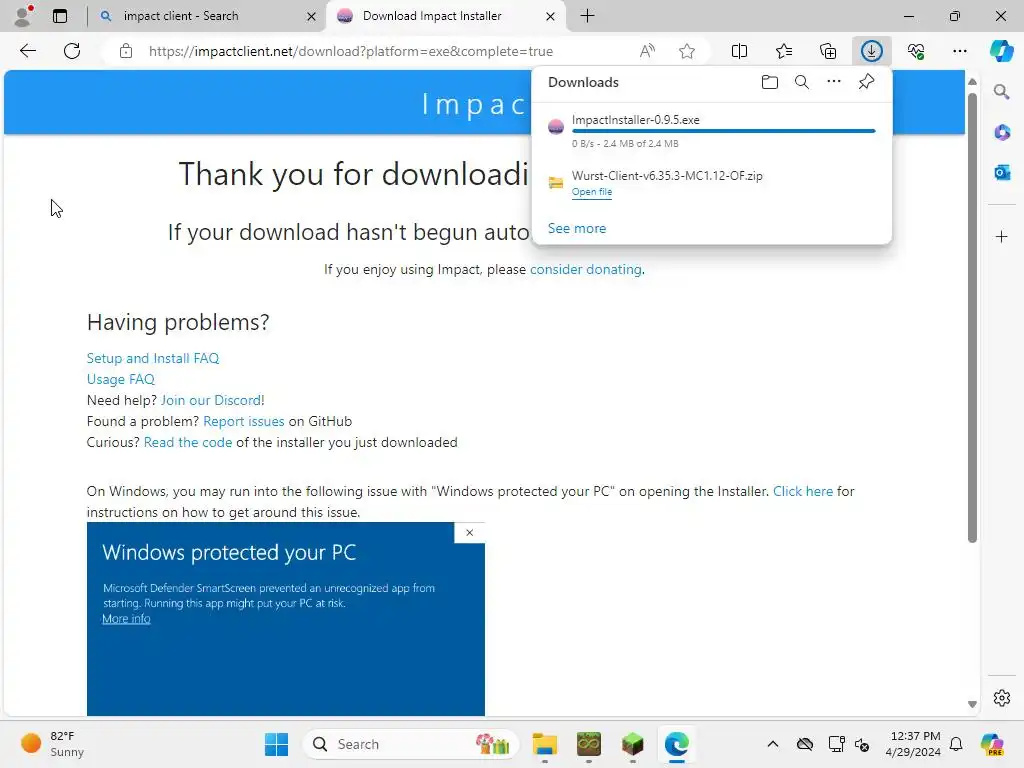Click here for SmartScreen instructions
The image size is (1024, 768).
pyautogui.click(x=803, y=491)
